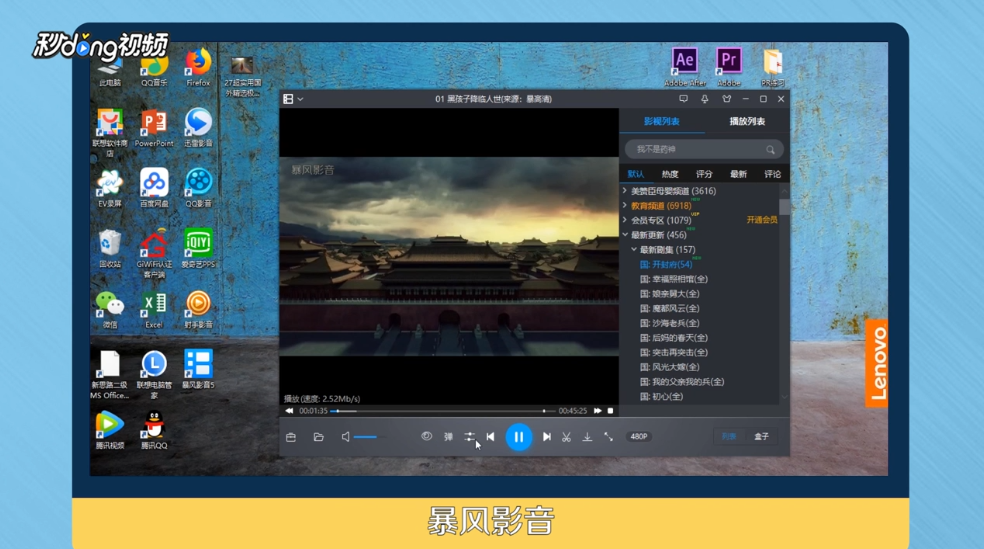The height and width of the screenshot is (549, 984).
Task: Select 国: 初心(全) in the list
Action: pos(661,397)
